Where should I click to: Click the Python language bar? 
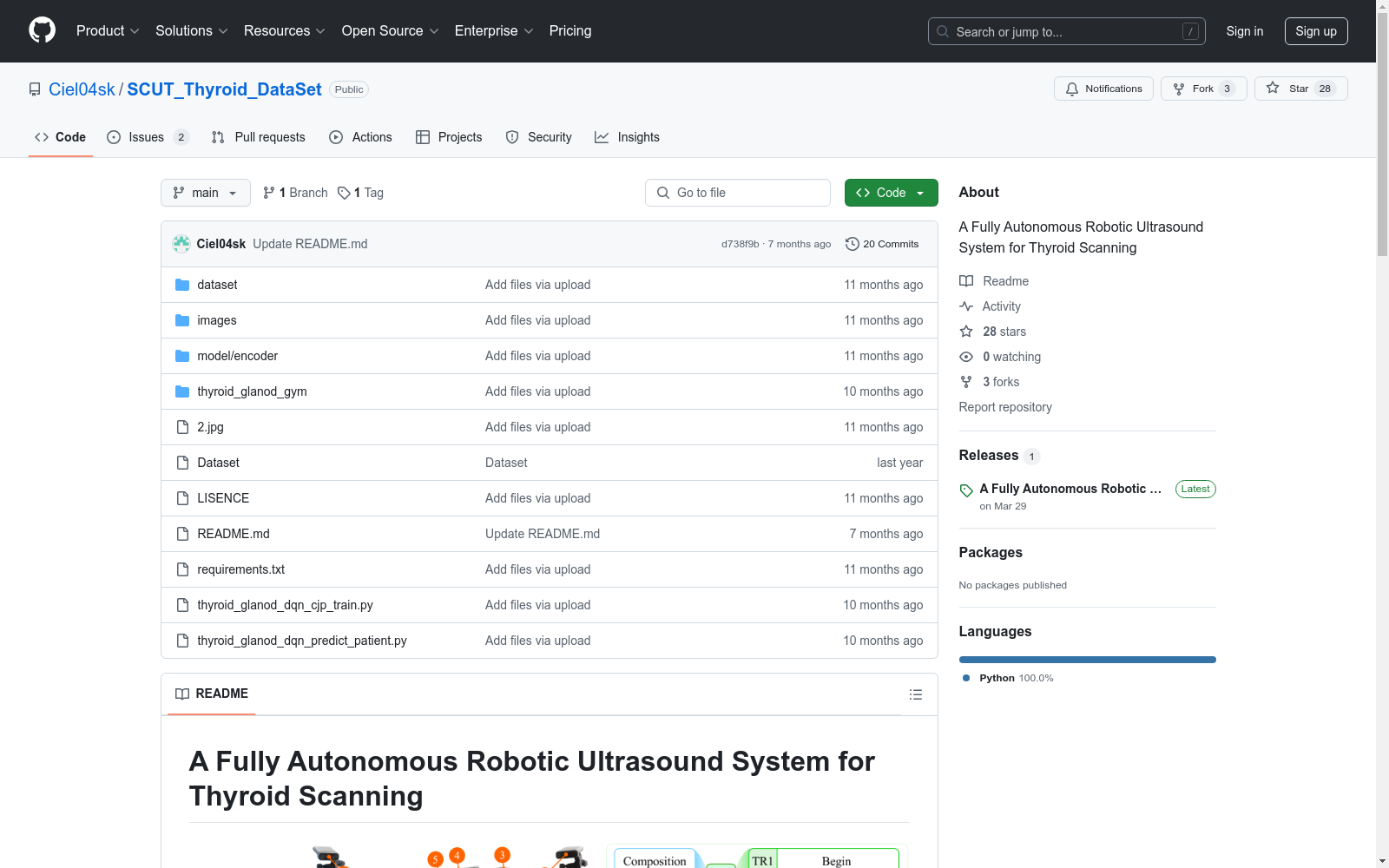click(x=1088, y=660)
